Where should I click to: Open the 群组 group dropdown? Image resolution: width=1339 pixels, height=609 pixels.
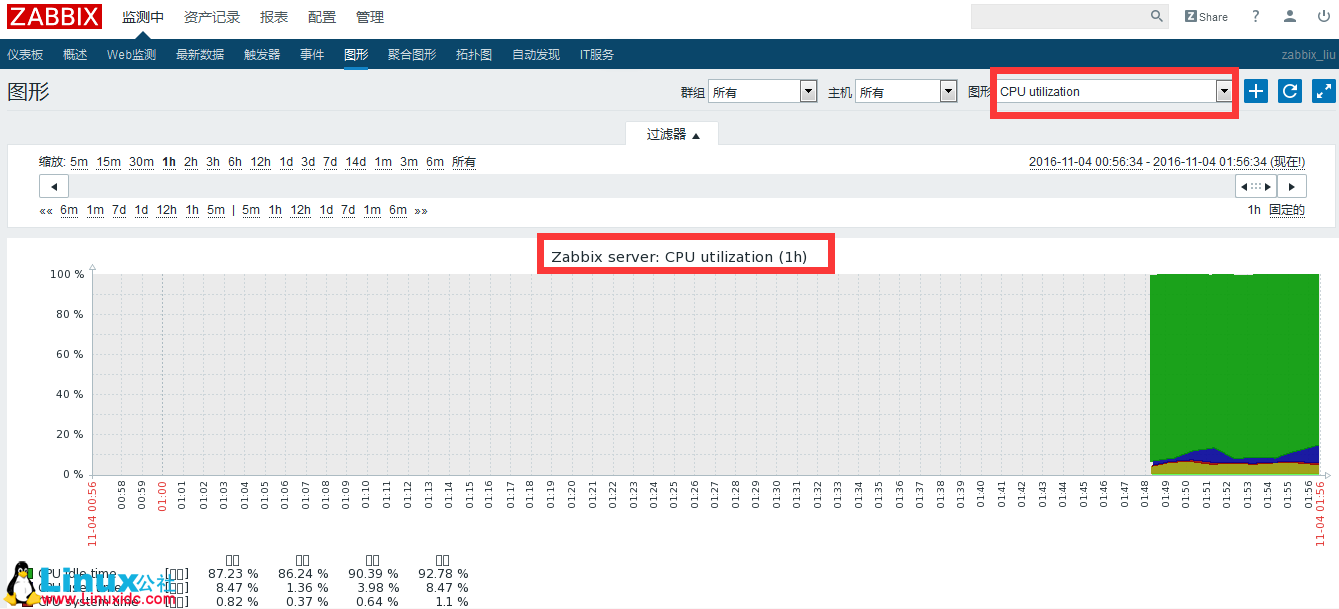pos(762,91)
